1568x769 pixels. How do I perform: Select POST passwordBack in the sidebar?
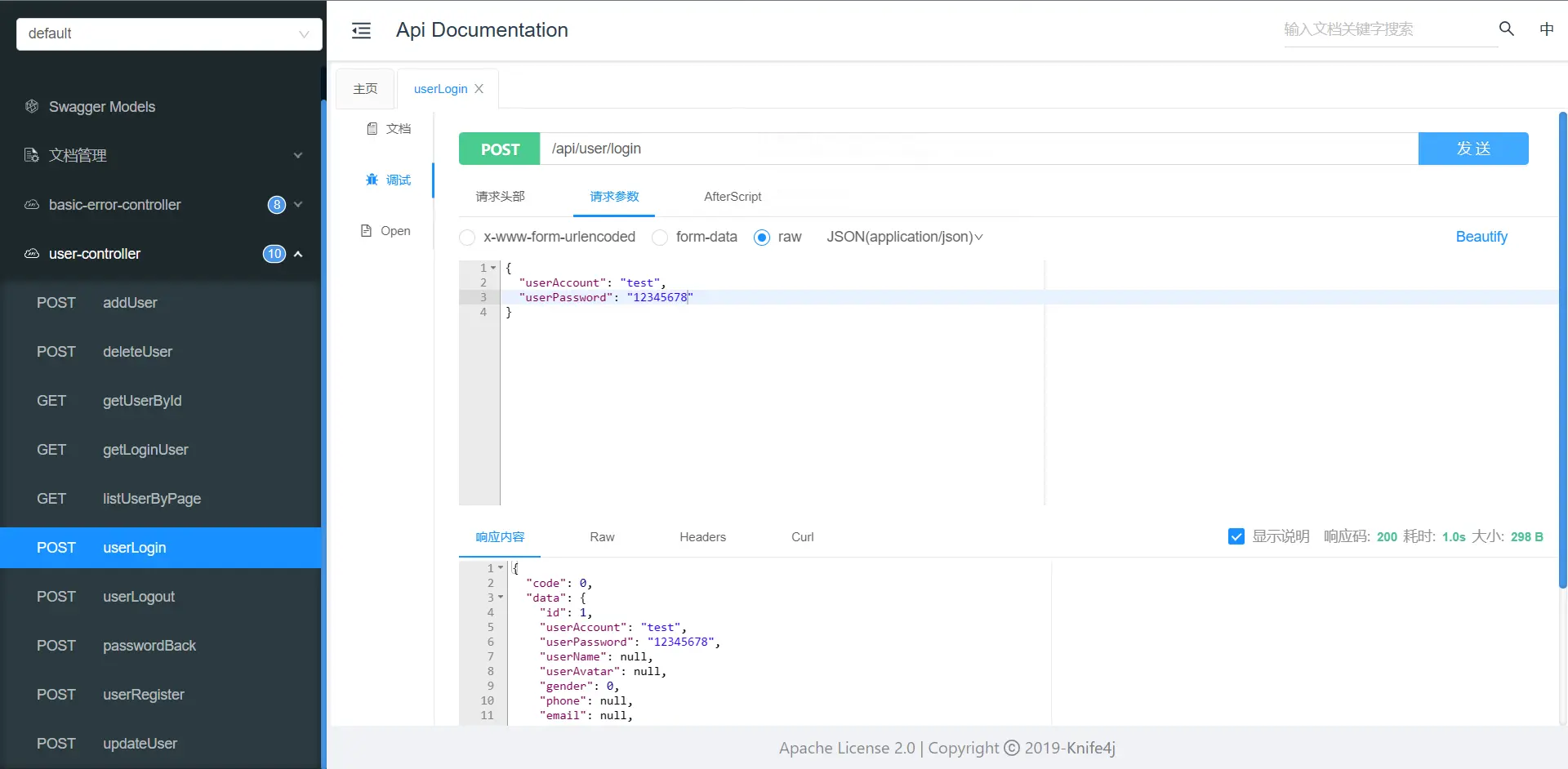pyautogui.click(x=161, y=646)
